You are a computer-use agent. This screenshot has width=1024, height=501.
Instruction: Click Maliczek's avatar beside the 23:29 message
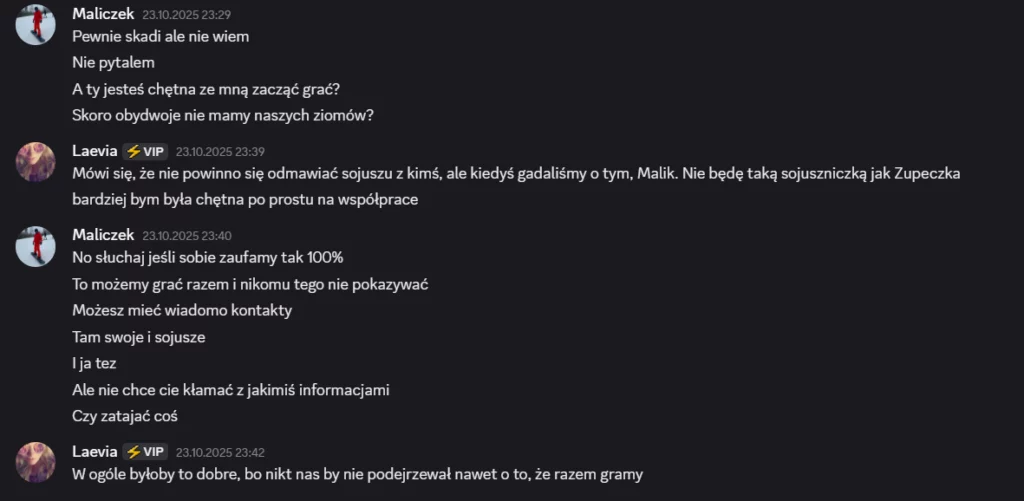pos(36,25)
